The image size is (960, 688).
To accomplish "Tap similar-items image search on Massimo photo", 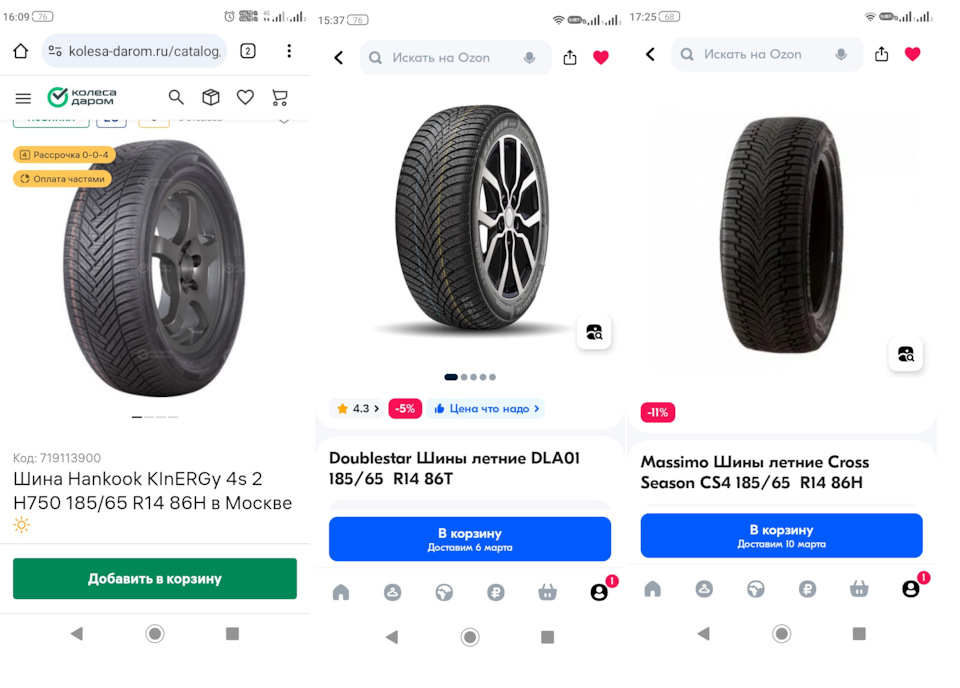I will (905, 354).
